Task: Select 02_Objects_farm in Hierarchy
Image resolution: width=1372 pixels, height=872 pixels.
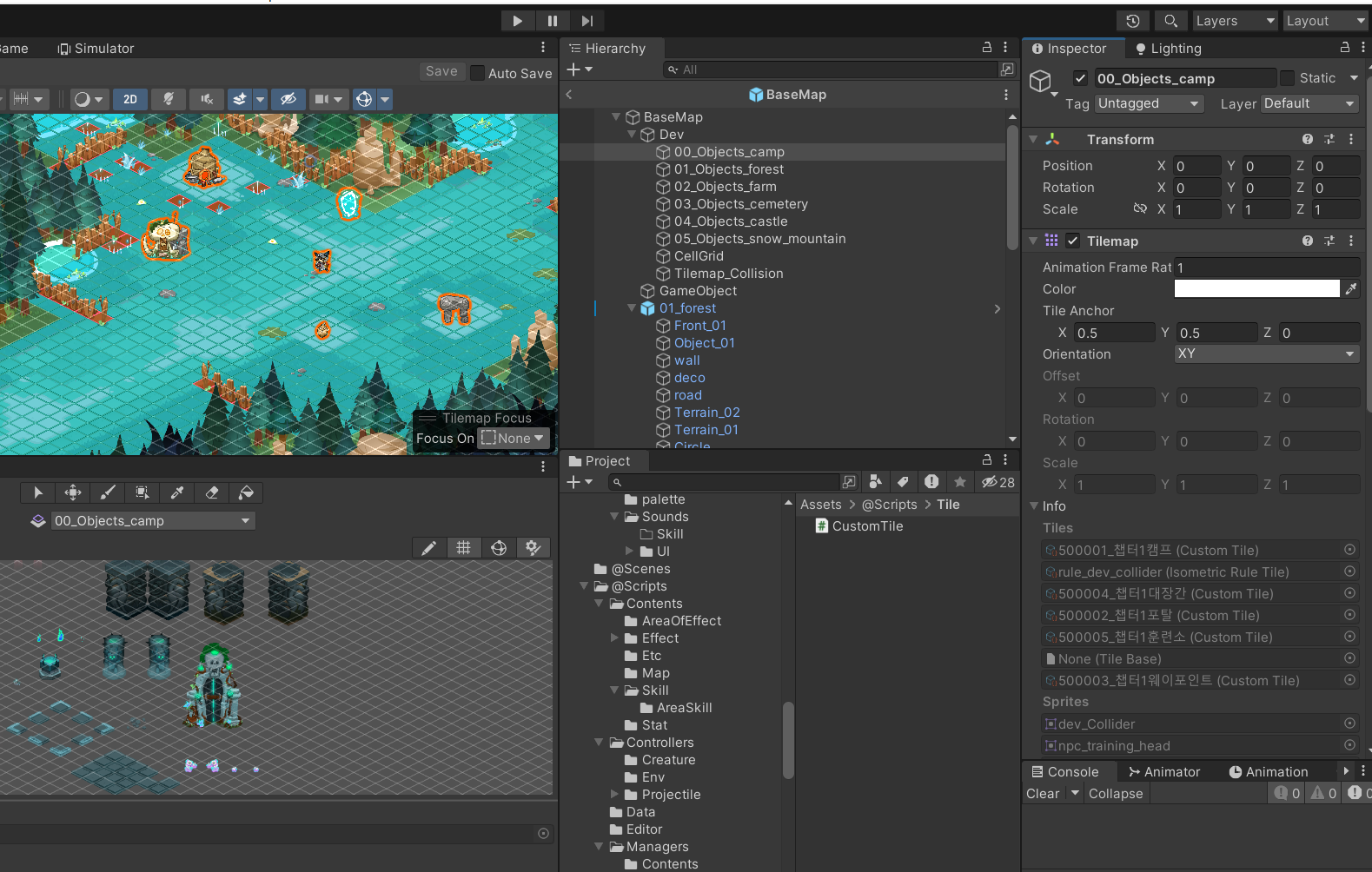Action: pos(726,187)
